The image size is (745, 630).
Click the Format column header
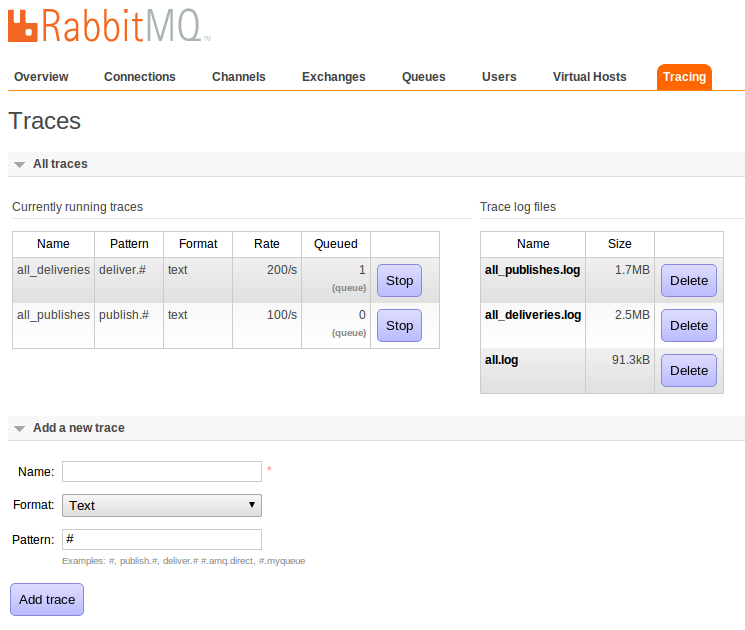click(198, 244)
